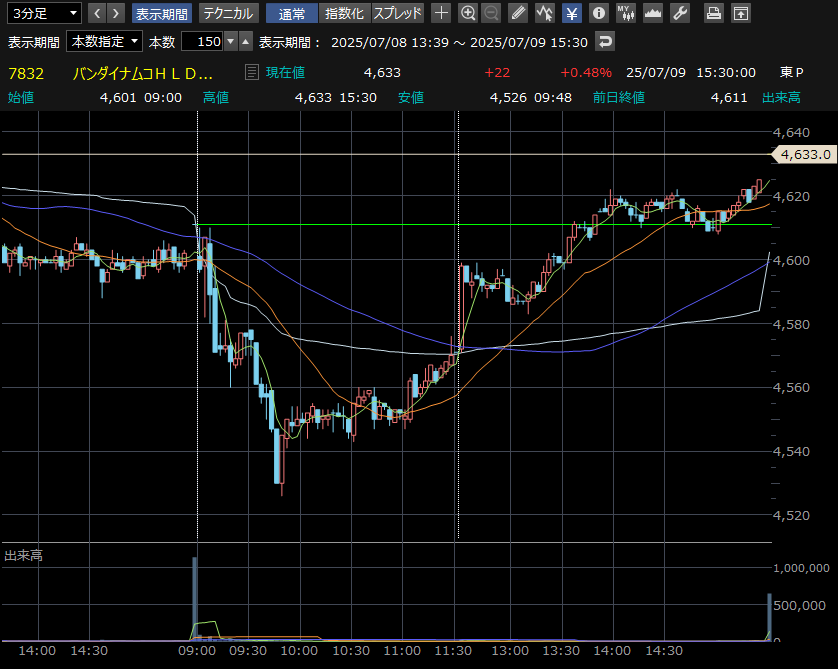Viewport: 838px width, 669px height.
Task: Enable スプレッド chart mode
Action: (398, 13)
